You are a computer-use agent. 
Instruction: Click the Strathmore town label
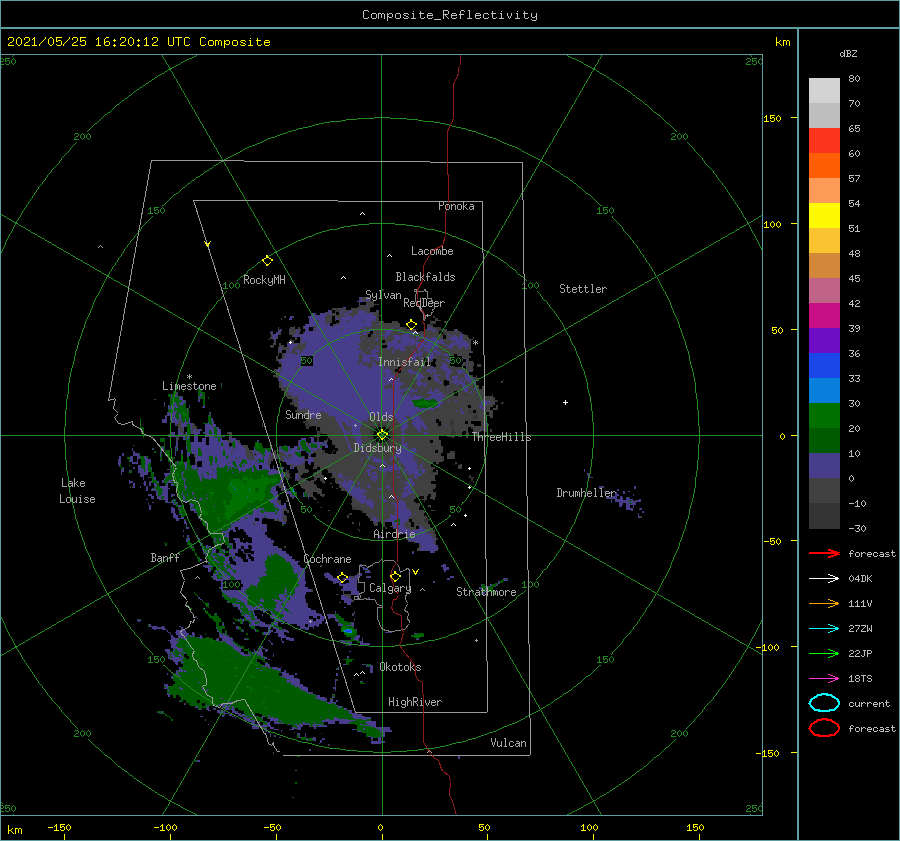486,592
